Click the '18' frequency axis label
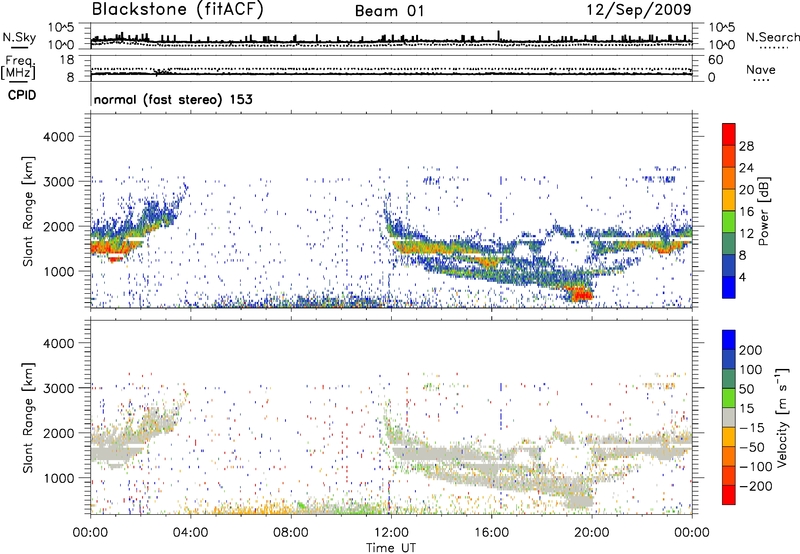This screenshot has width=800, height=554. [x=67, y=60]
